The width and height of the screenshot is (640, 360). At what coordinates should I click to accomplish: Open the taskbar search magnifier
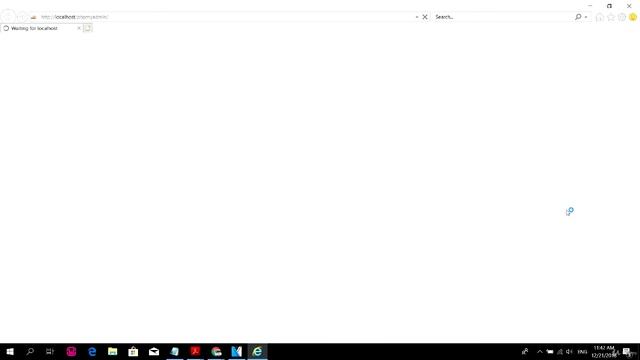tap(30, 351)
